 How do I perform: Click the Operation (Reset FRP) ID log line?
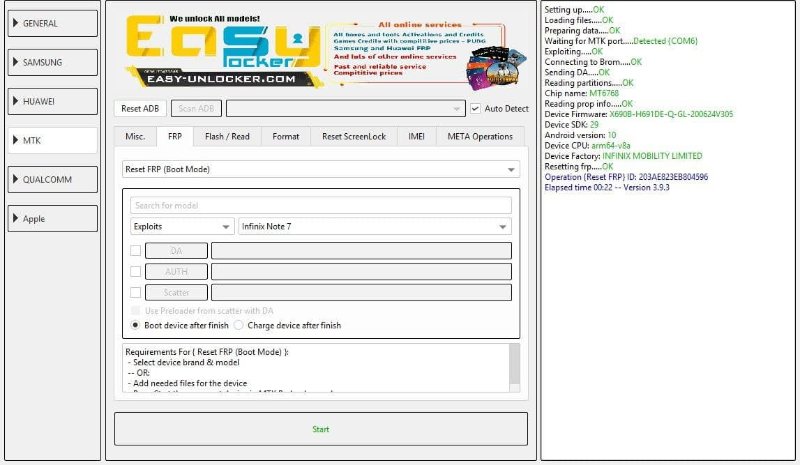click(x=626, y=177)
